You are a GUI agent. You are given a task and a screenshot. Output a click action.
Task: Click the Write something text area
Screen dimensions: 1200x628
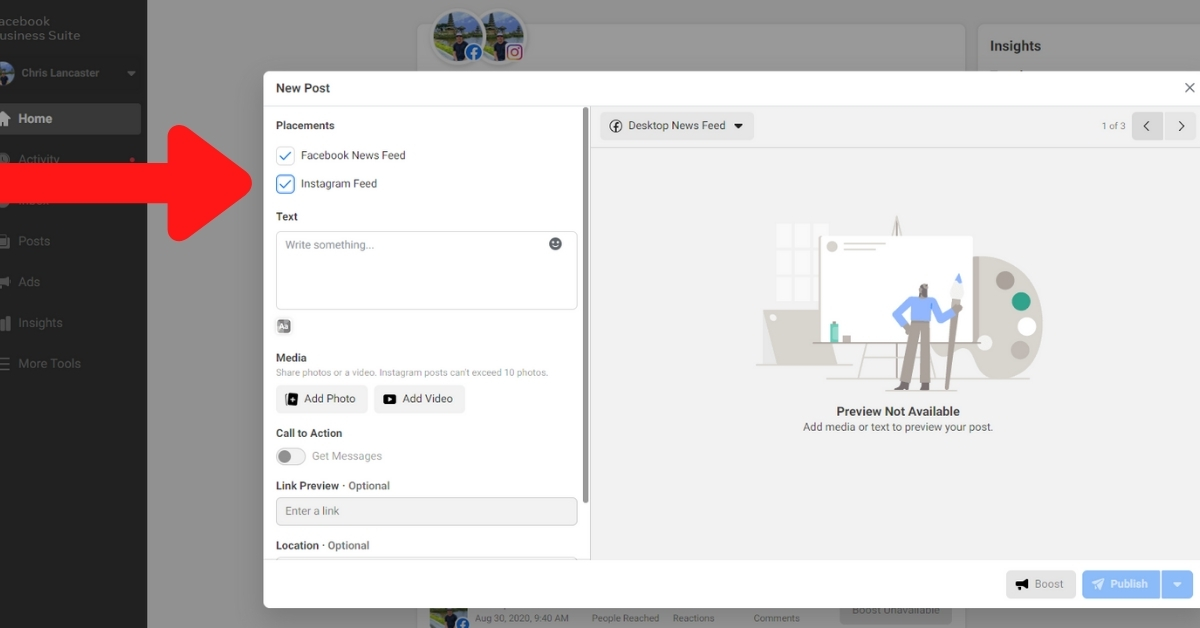coord(426,270)
